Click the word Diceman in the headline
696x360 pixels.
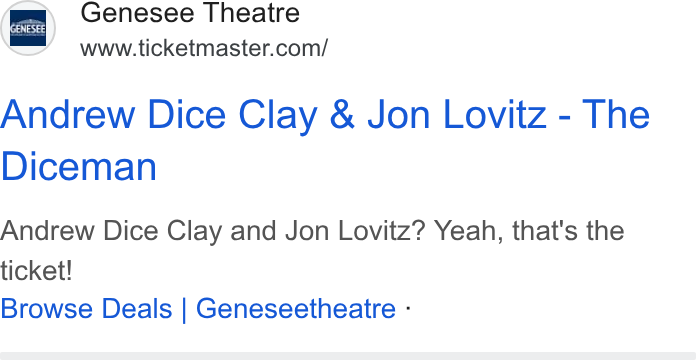click(79, 166)
